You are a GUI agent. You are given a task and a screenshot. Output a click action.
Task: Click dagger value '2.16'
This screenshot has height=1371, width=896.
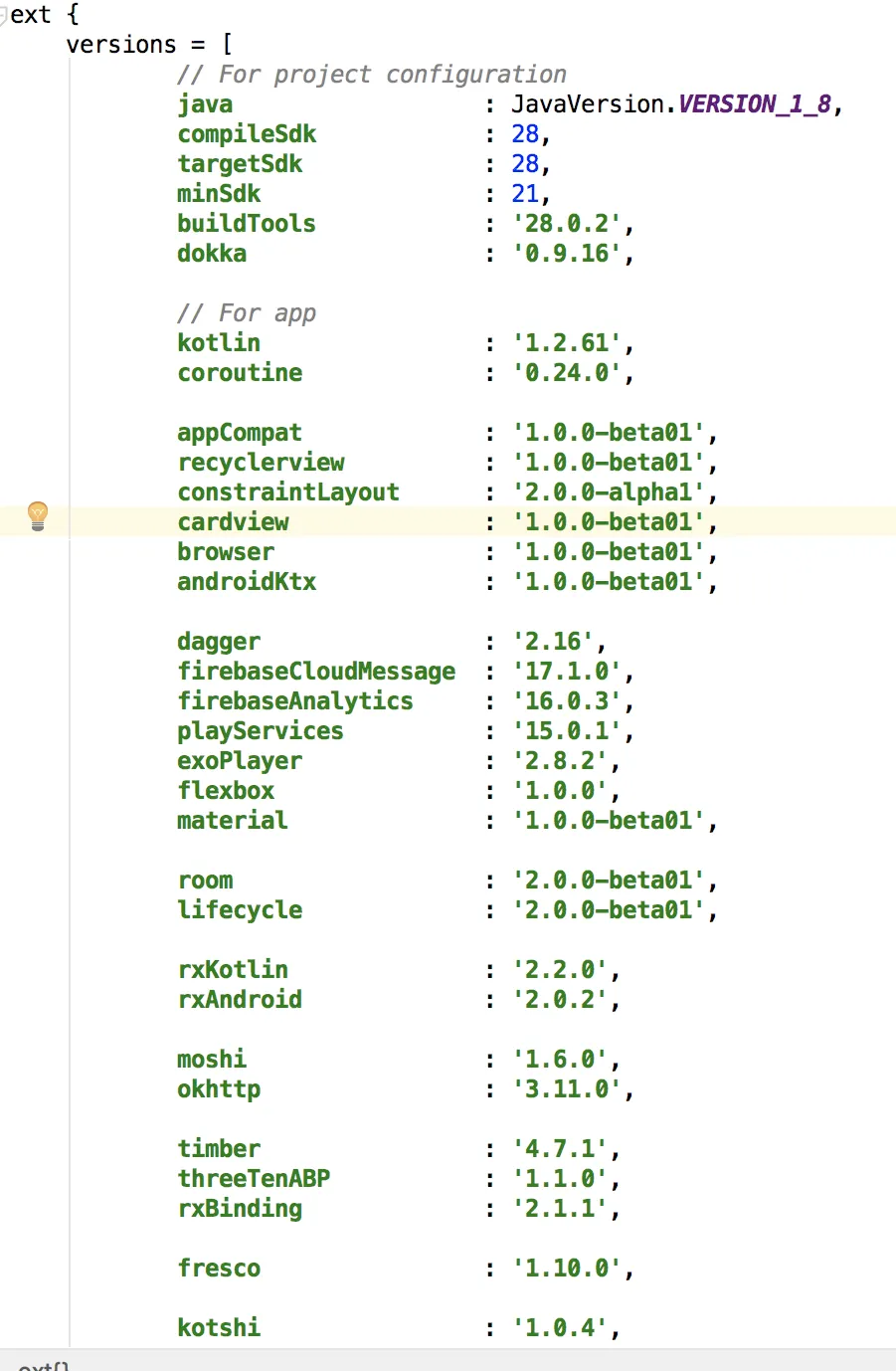tap(553, 642)
